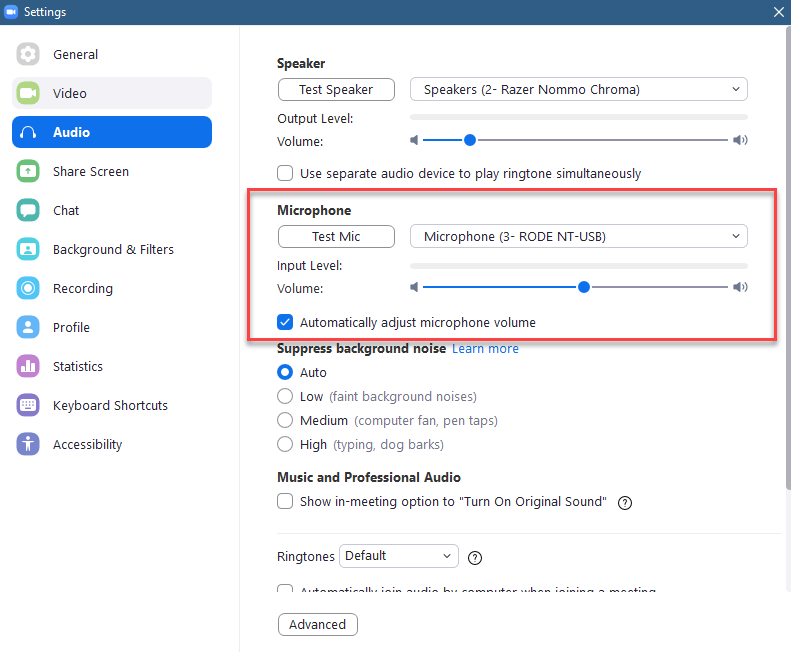Click the speaker Output Level bar

tap(579, 117)
